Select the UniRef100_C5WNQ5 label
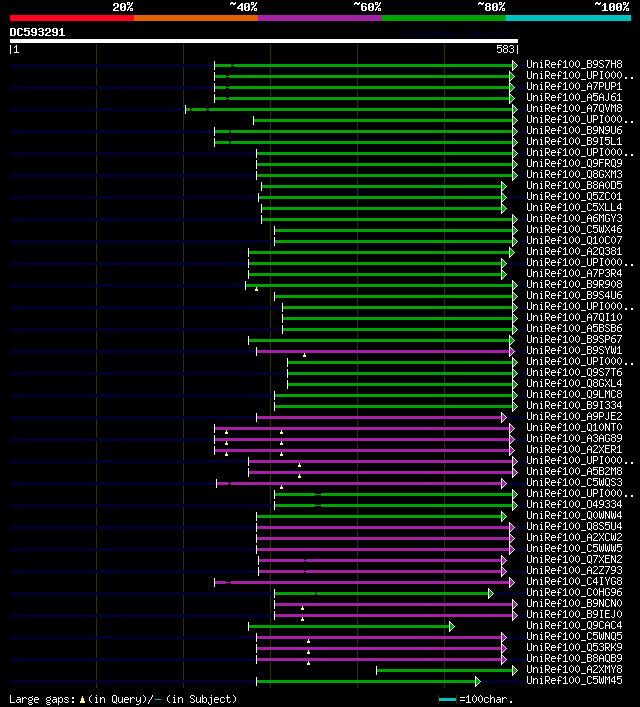This screenshot has width=640, height=707. (574, 637)
